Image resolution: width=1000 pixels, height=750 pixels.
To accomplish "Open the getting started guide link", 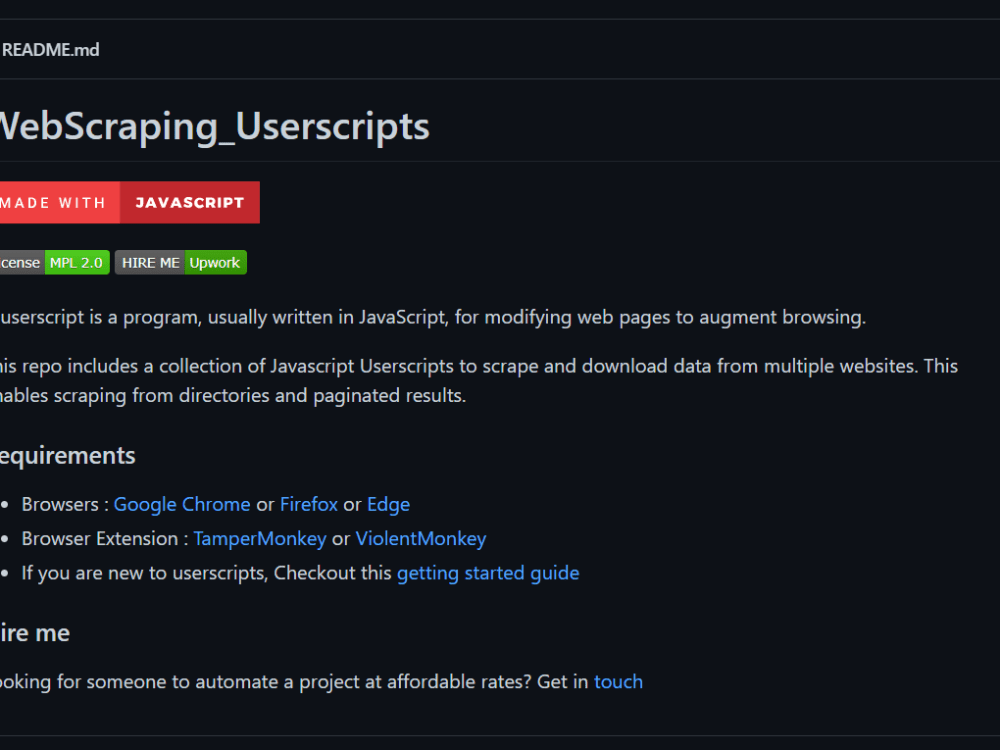I will pos(488,573).
